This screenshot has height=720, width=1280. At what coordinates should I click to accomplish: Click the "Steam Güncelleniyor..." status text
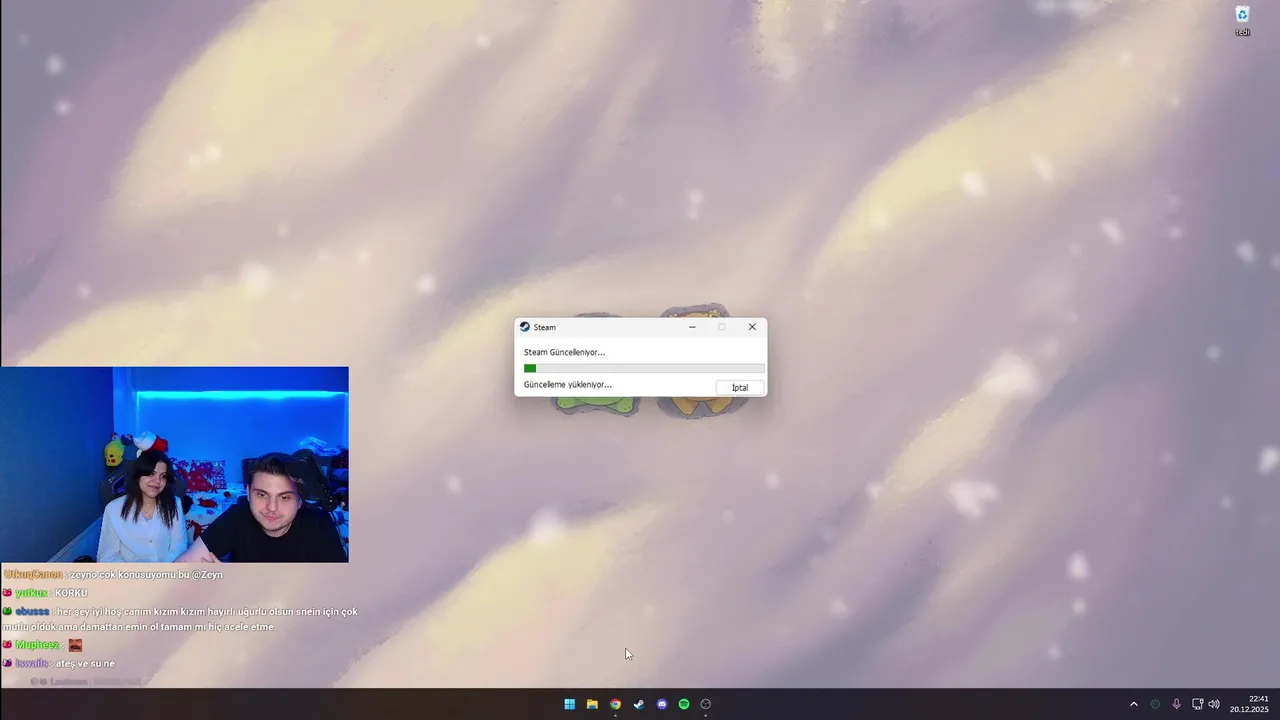[564, 352]
